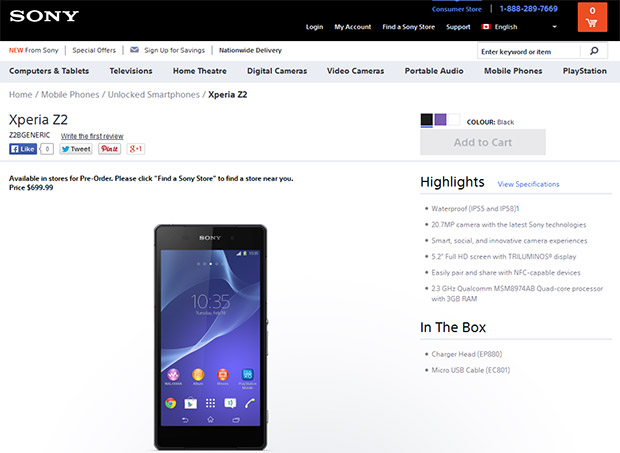The image size is (620, 453).
Task: Click the Easily pair and share NFC highlight
Action: point(506,272)
